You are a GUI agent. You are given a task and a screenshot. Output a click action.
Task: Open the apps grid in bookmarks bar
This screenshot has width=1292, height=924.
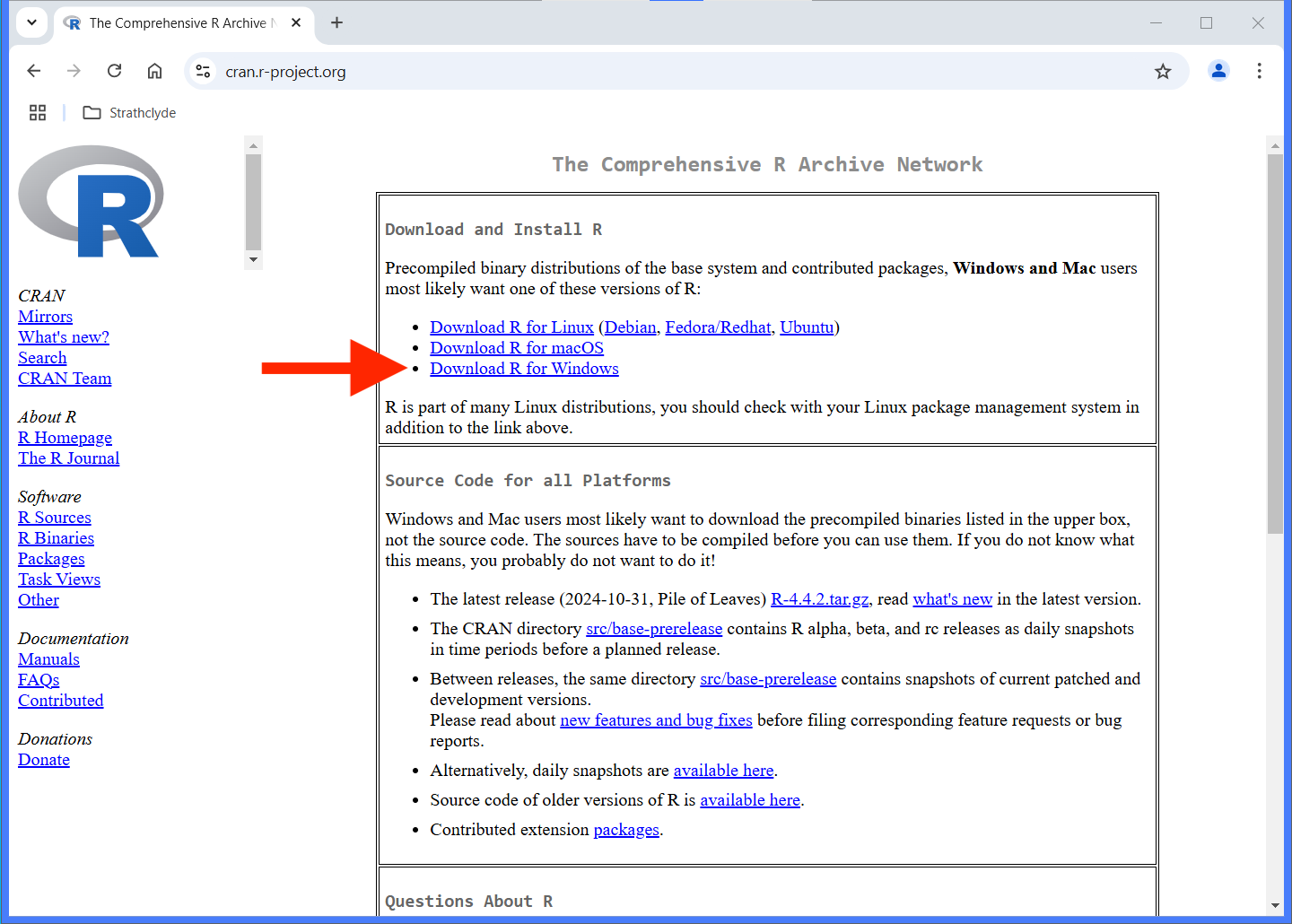coord(38,112)
